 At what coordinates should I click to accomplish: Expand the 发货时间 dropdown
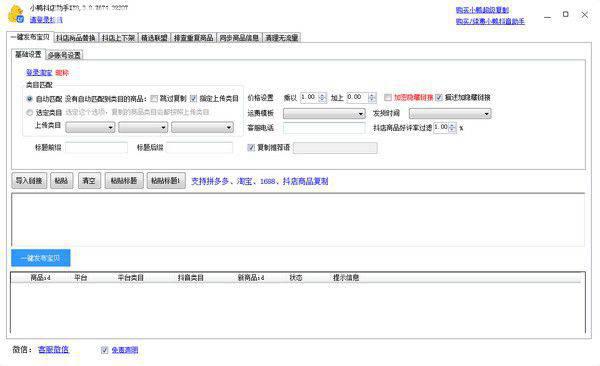450,113
